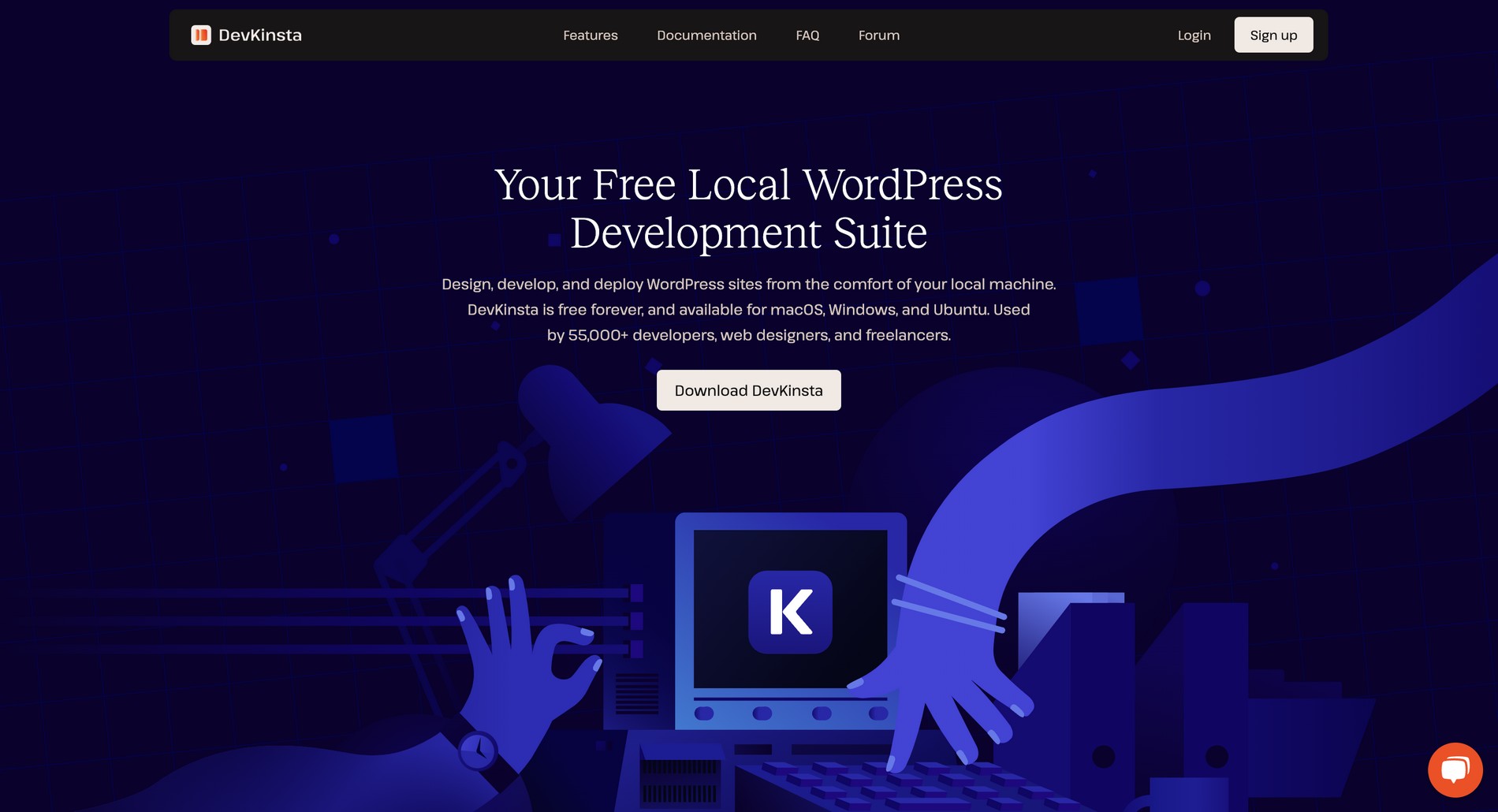The image size is (1498, 812).
Task: Click the DevKinsta orange logo icon
Action: (201, 35)
